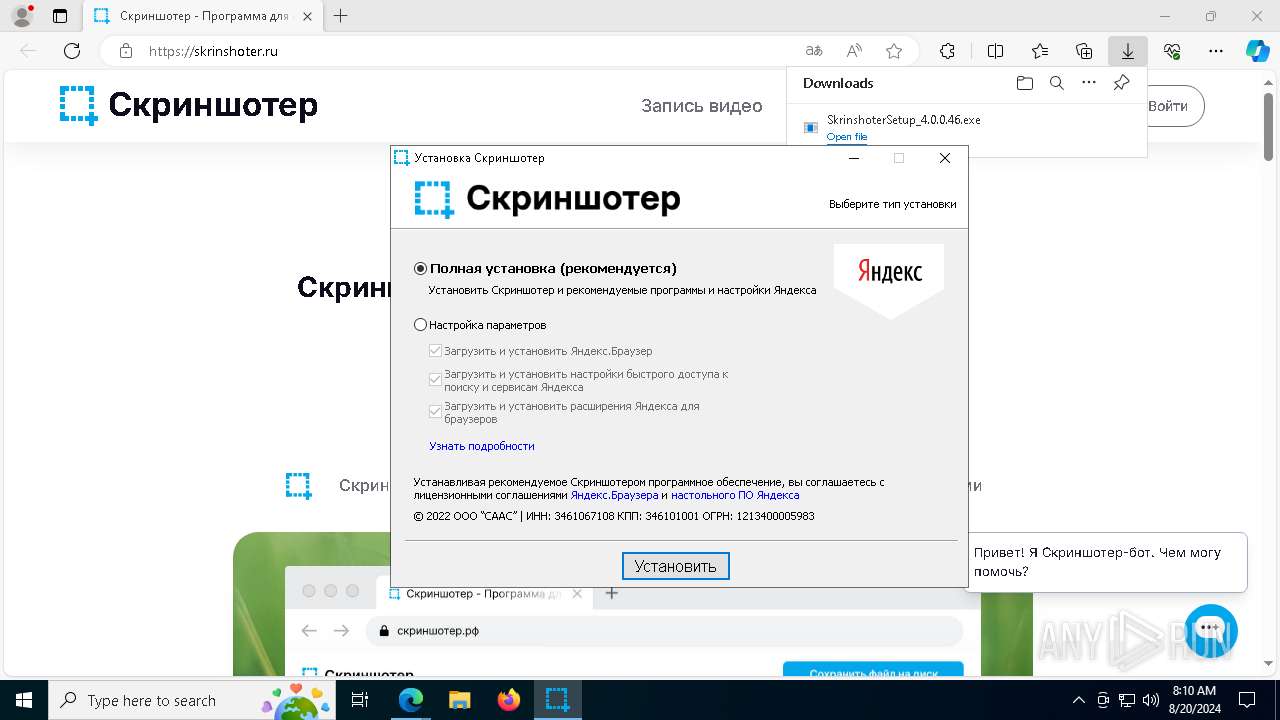The image size is (1280, 720).
Task: Choose the custom settings radio option
Action: (x=420, y=325)
